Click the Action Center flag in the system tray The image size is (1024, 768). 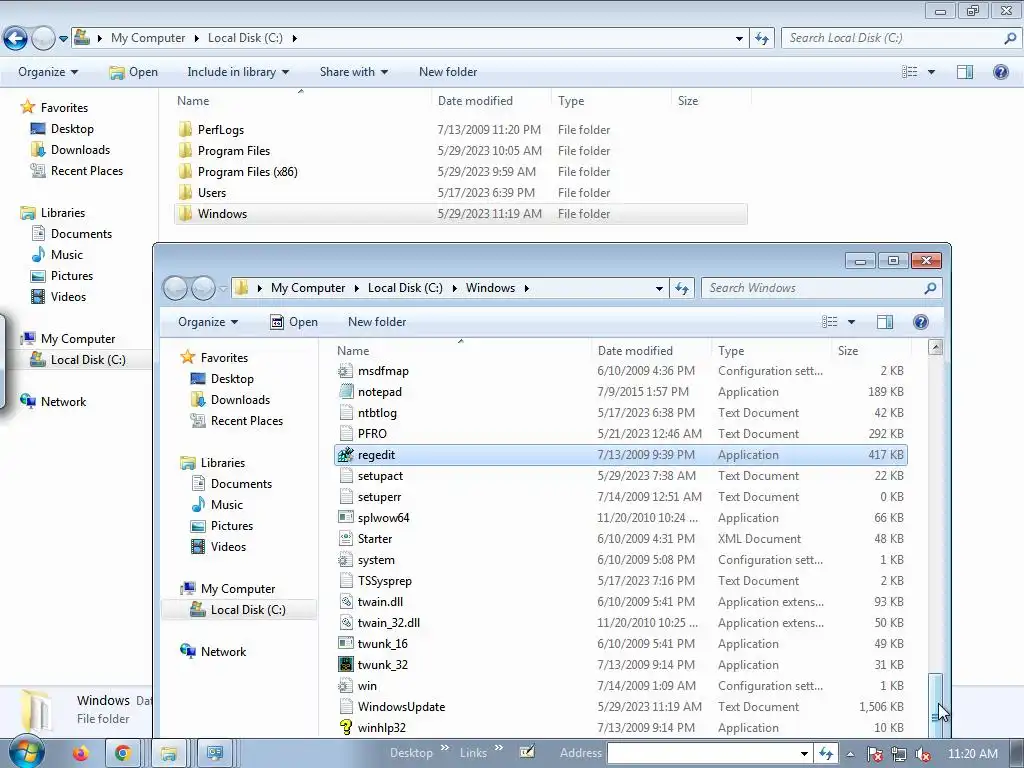coord(874,754)
